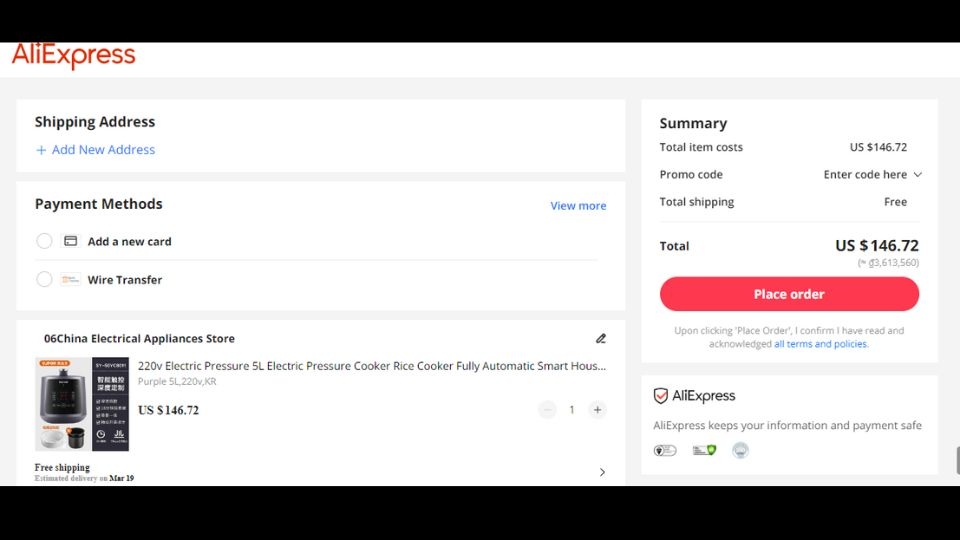960x540 pixels.
Task: Click the green shield security badge
Action: tap(705, 450)
